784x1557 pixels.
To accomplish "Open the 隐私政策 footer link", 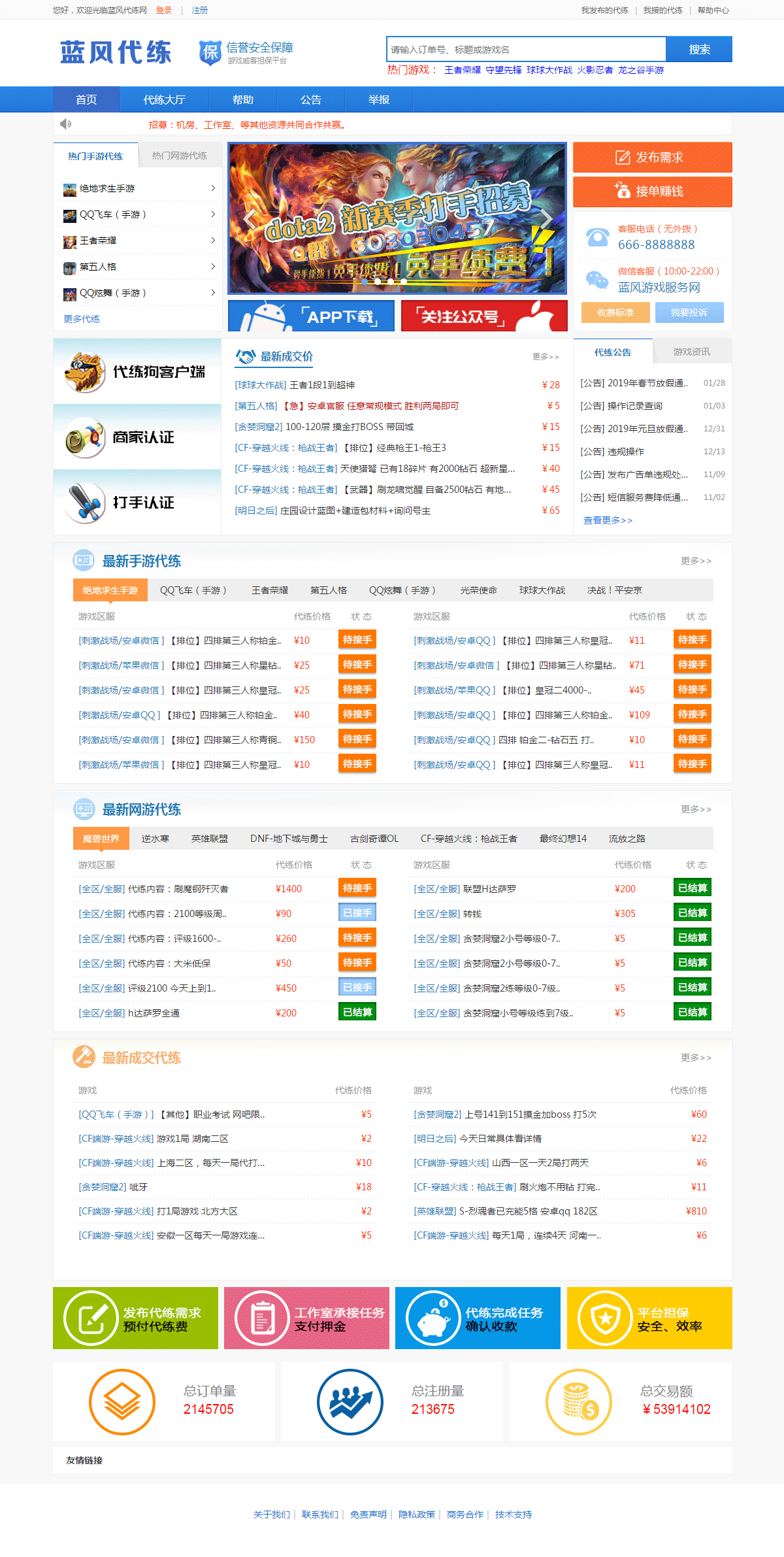I will click(x=417, y=1515).
